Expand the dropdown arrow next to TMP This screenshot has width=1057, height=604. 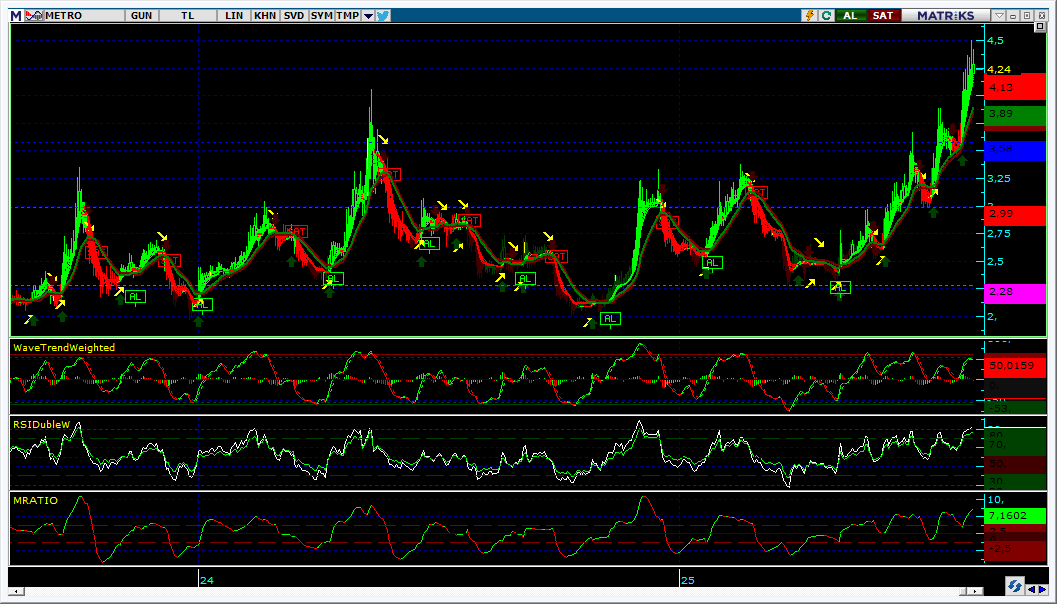pyautogui.click(x=368, y=16)
